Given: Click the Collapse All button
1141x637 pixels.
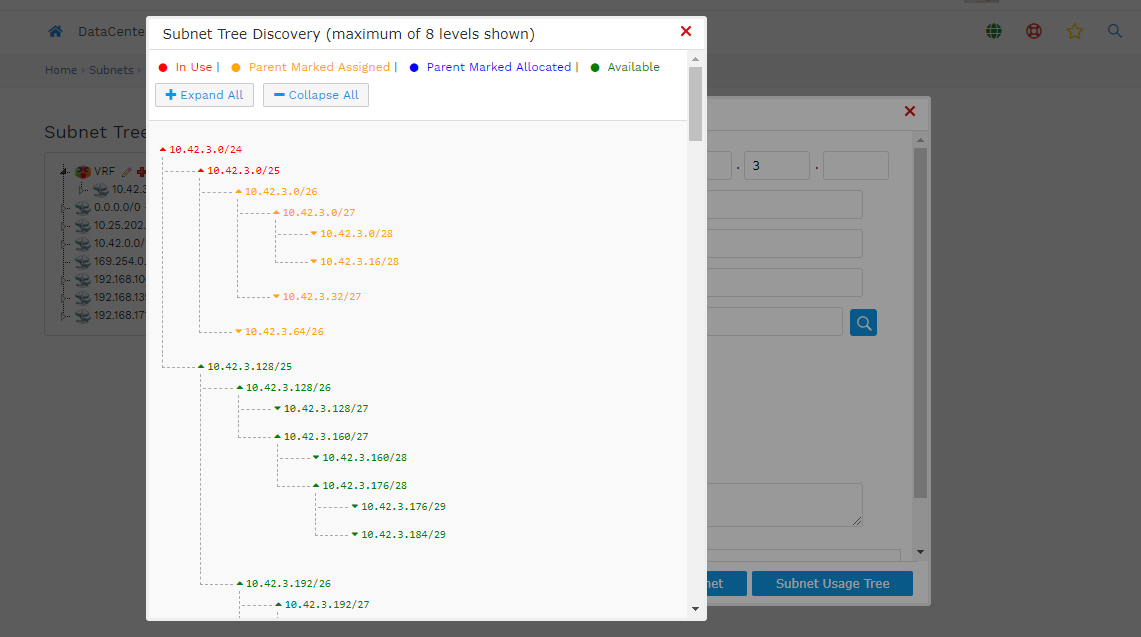Looking at the screenshot, I should pyautogui.click(x=315, y=95).
